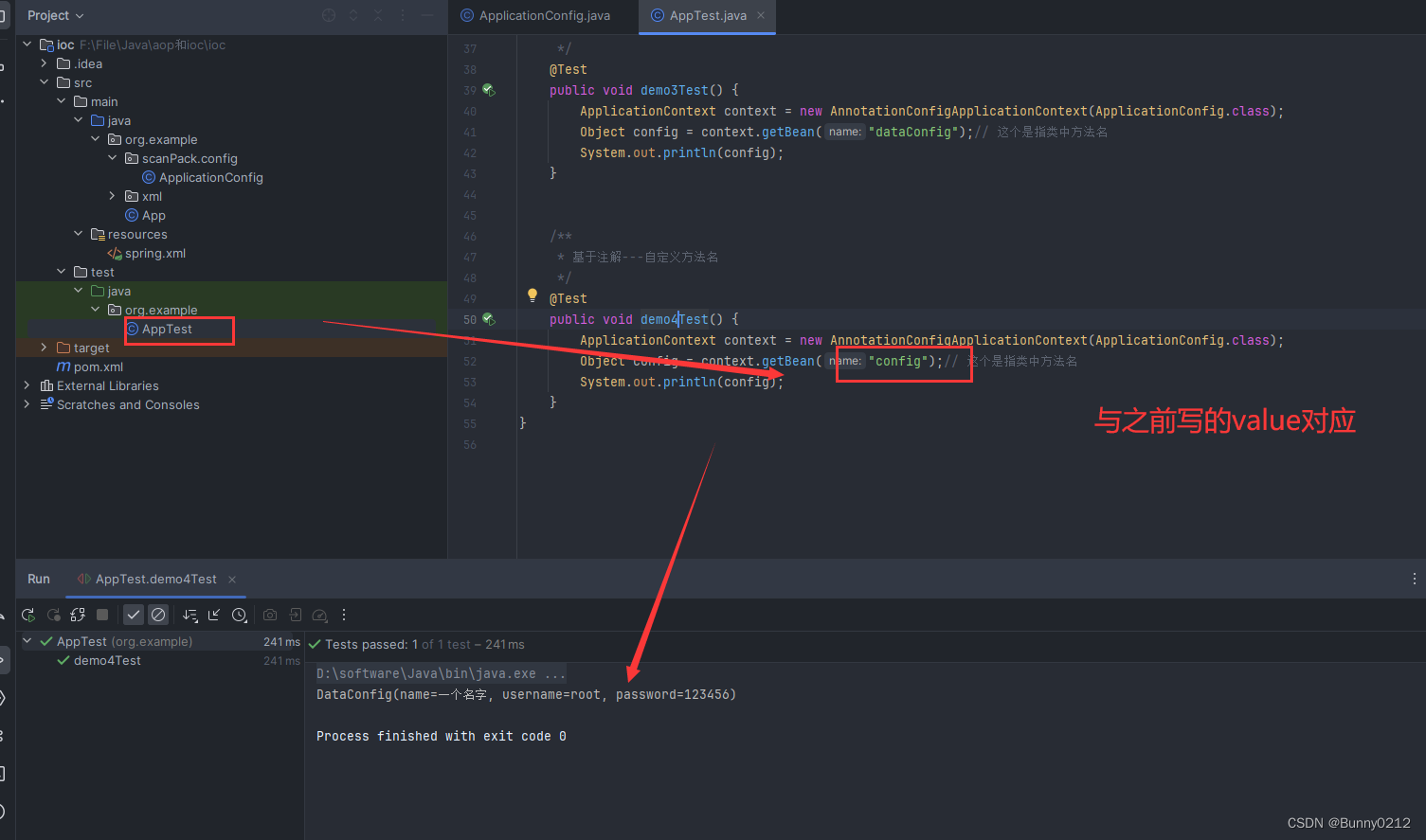Expand Scratches and Consoles node
The width and height of the screenshot is (1426, 840).
[x=27, y=404]
